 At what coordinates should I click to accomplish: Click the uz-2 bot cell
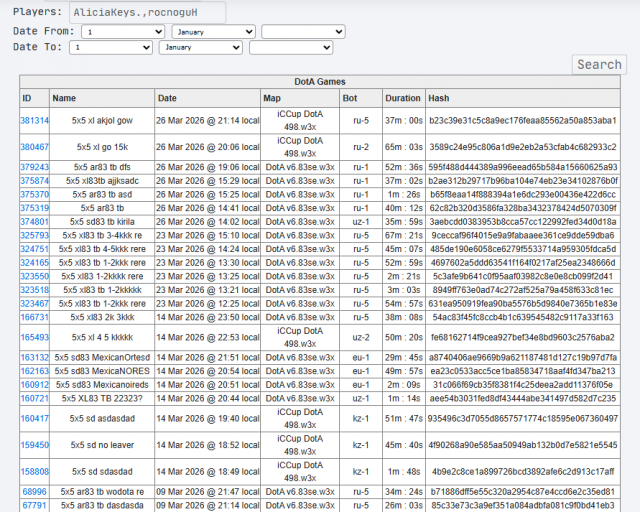361,337
